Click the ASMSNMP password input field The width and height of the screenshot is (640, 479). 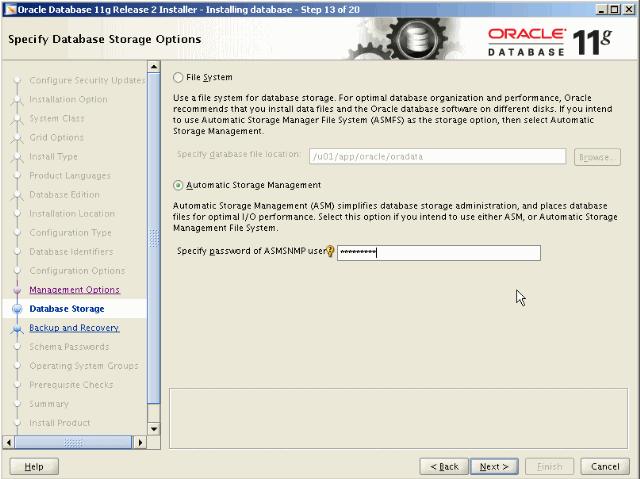pos(439,253)
